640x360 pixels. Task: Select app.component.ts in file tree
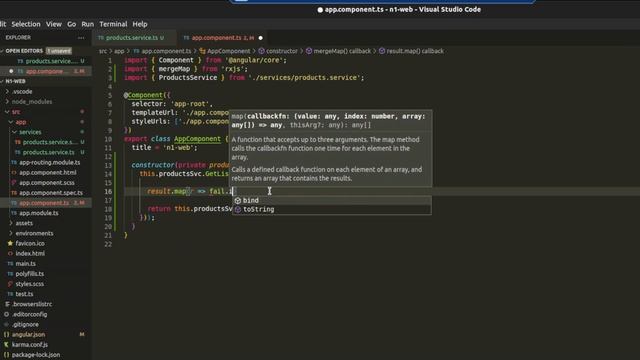click(44, 203)
